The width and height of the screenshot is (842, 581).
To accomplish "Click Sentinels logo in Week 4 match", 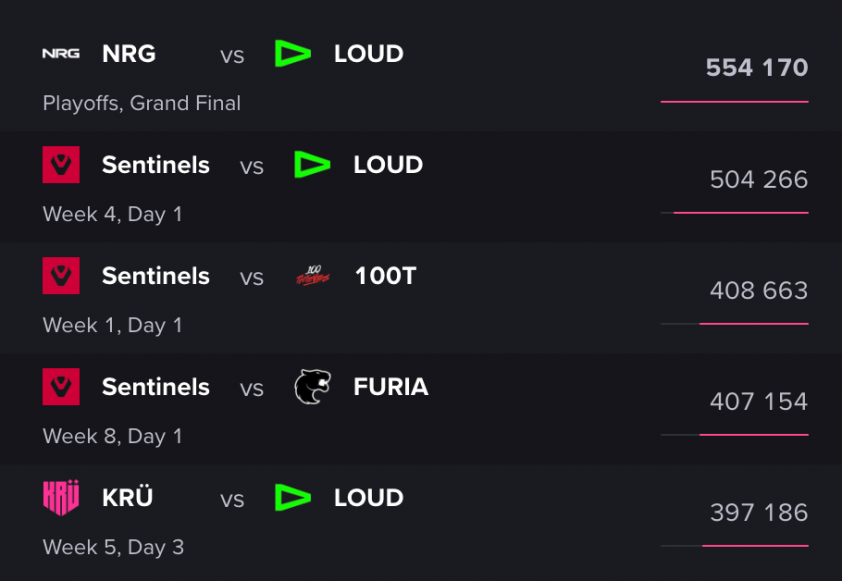I will pyautogui.click(x=61, y=164).
